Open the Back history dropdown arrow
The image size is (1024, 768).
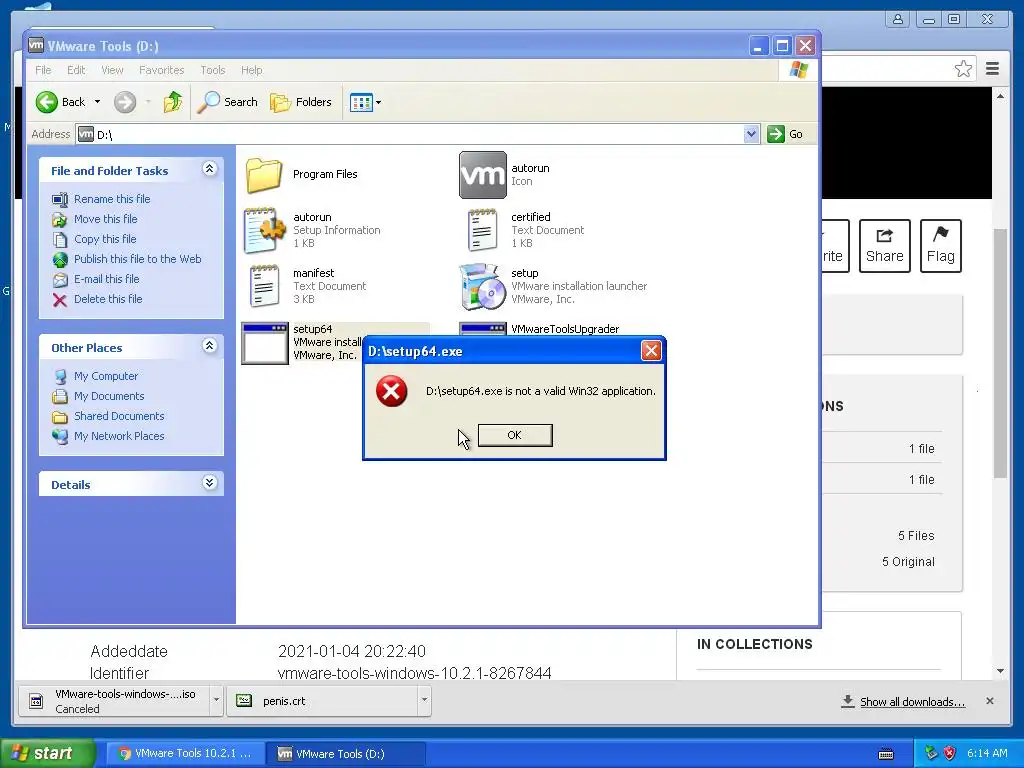click(97, 102)
